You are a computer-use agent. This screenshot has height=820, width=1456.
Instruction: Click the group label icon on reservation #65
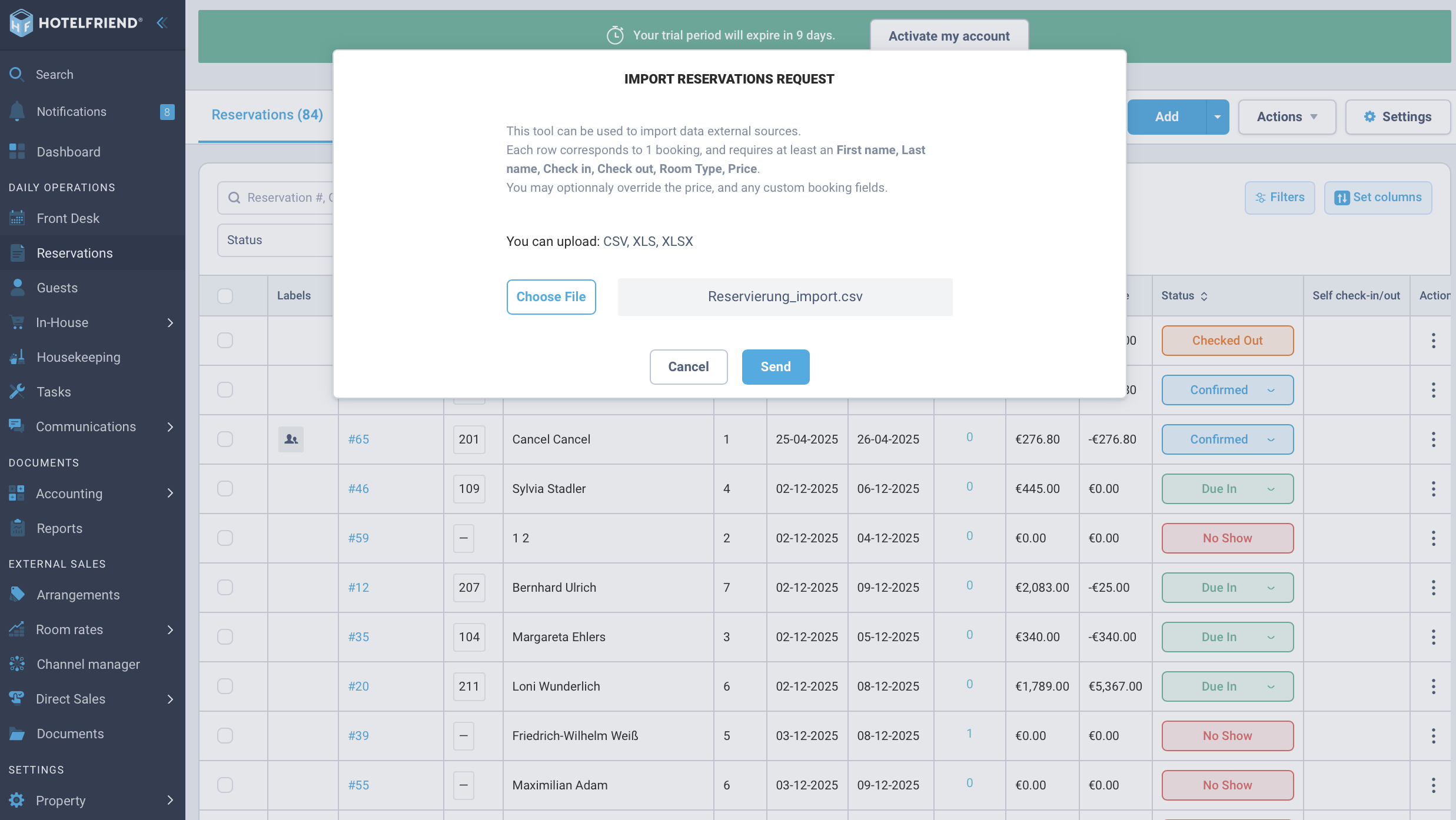tap(291, 439)
